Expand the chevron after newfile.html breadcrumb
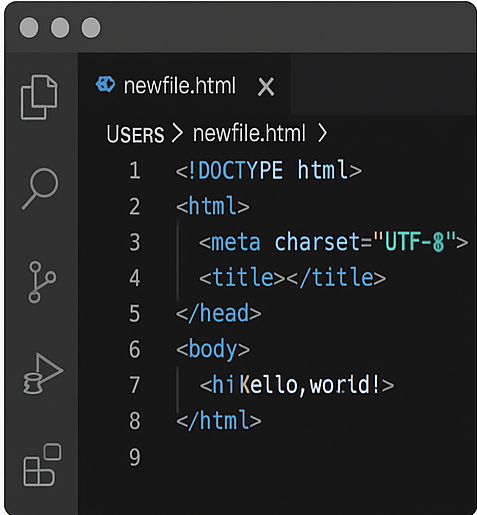This screenshot has height=515, width=477. click(x=322, y=133)
